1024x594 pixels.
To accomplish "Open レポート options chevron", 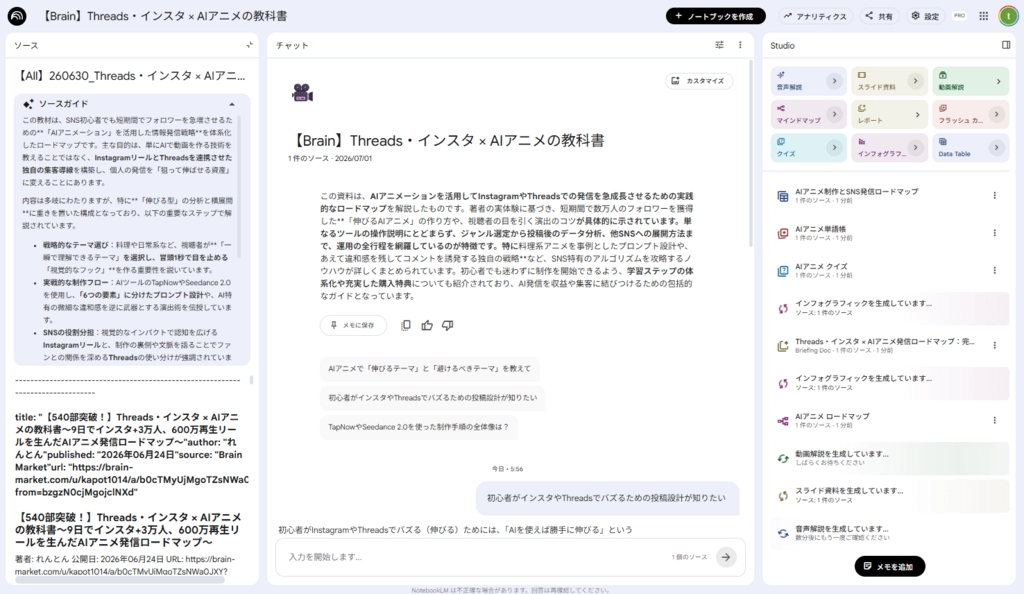I will [916, 114].
